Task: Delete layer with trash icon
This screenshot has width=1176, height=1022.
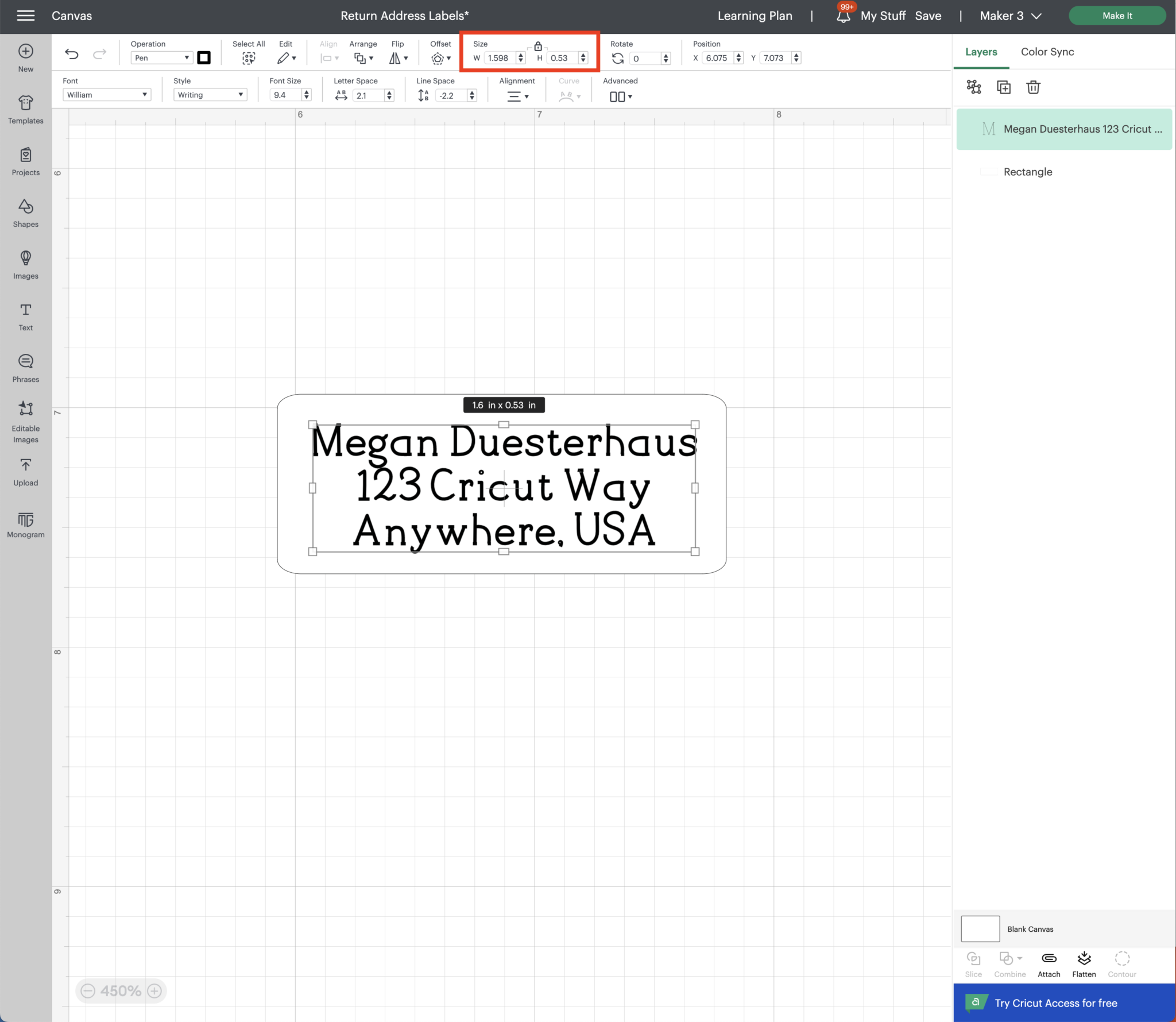Action: (x=1033, y=87)
